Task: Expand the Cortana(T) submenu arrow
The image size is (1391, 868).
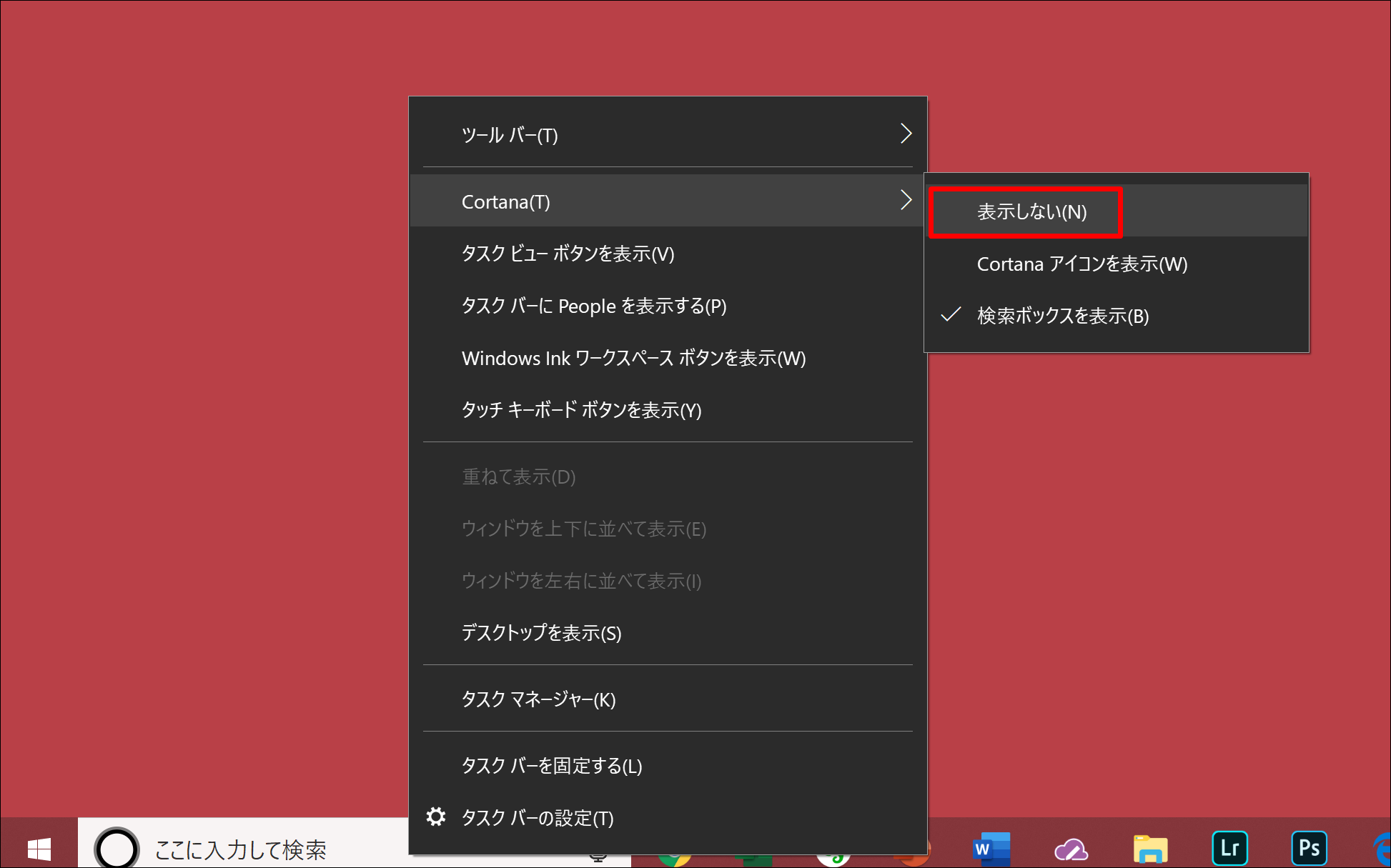Action: pyautogui.click(x=906, y=200)
